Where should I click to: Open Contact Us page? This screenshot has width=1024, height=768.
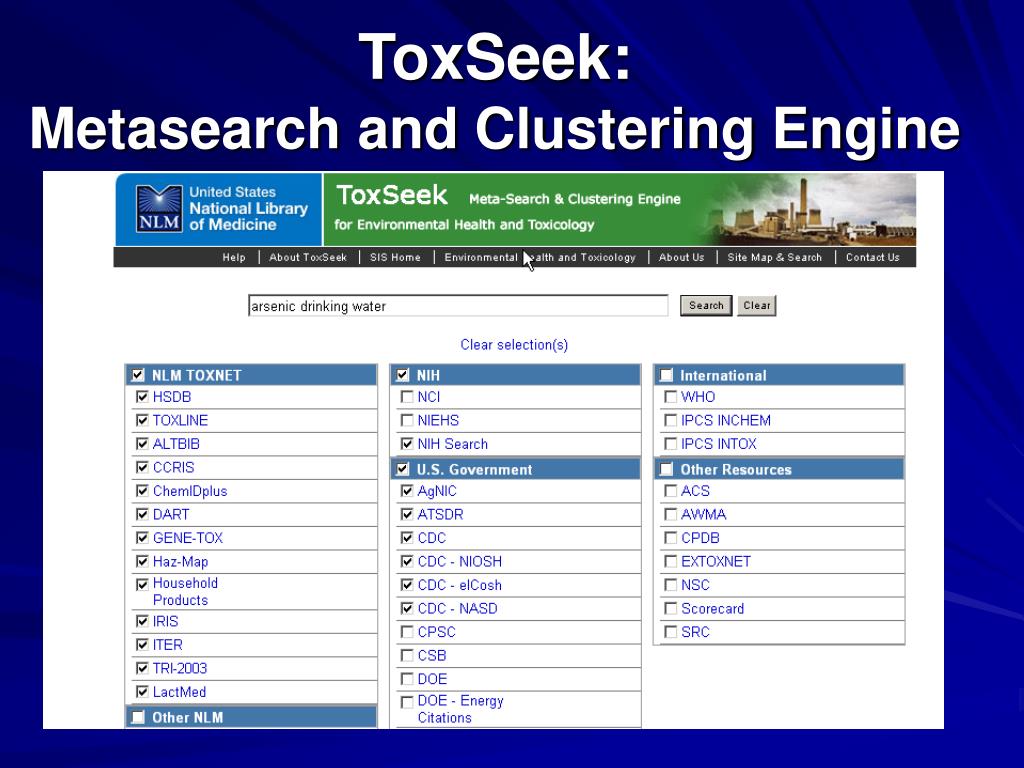pos(872,257)
